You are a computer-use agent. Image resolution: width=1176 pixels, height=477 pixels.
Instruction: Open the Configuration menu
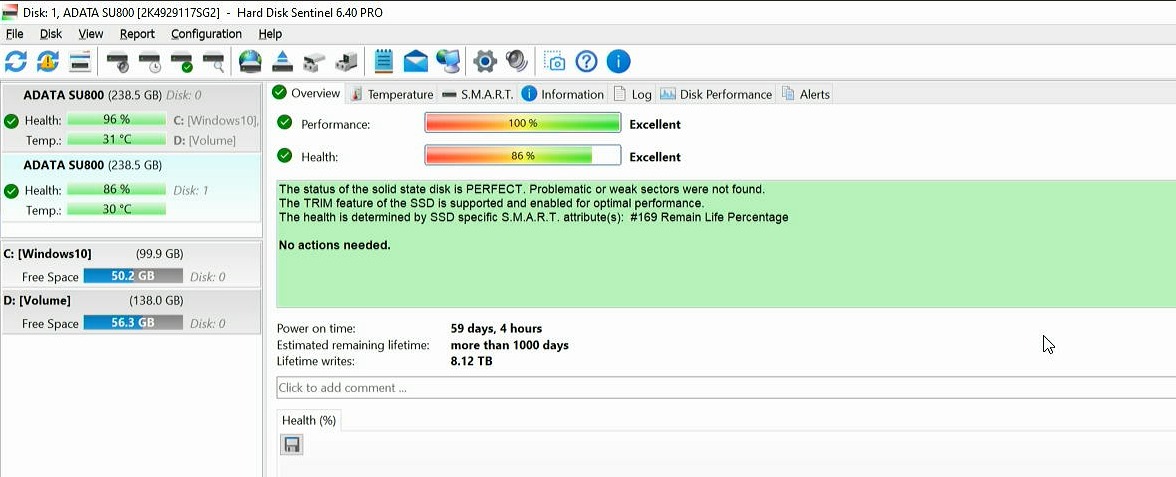206,34
